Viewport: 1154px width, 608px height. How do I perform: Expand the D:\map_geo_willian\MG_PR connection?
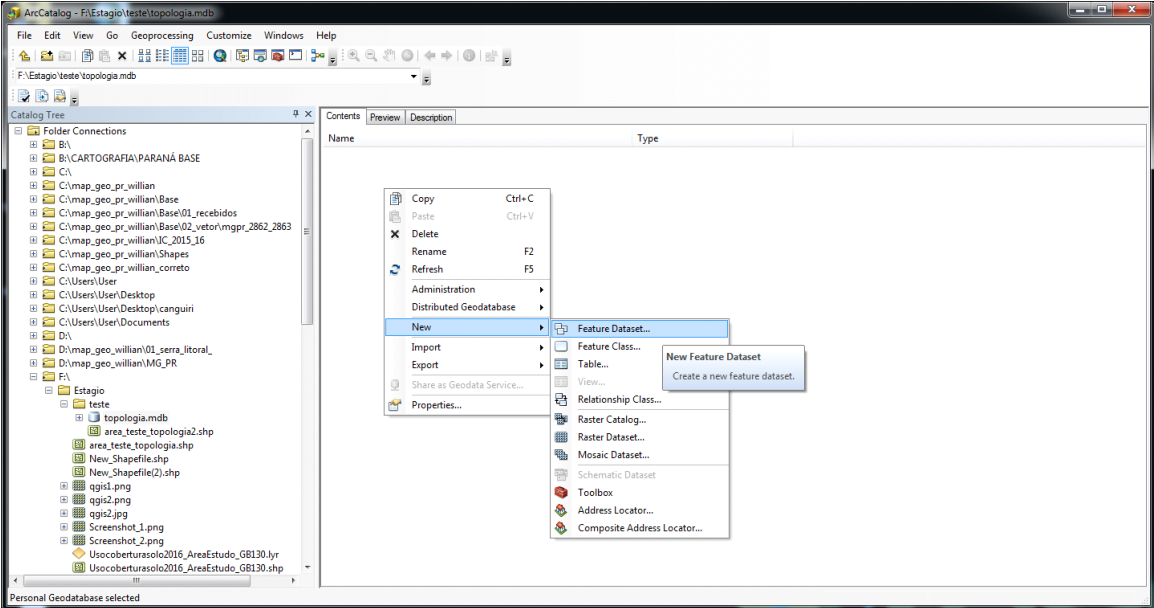click(33, 364)
